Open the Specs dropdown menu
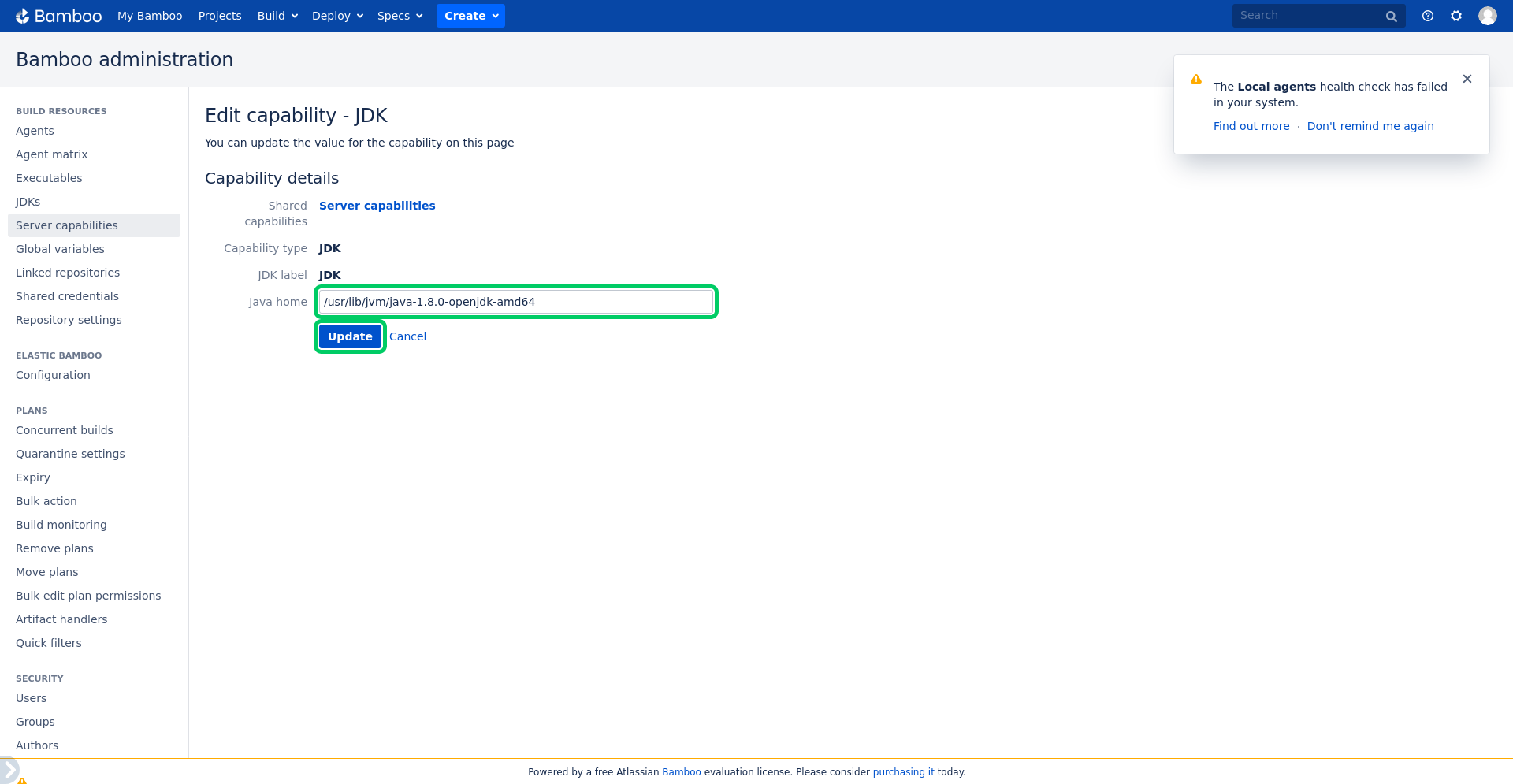Viewport: 1513px width, 784px height. tap(400, 16)
